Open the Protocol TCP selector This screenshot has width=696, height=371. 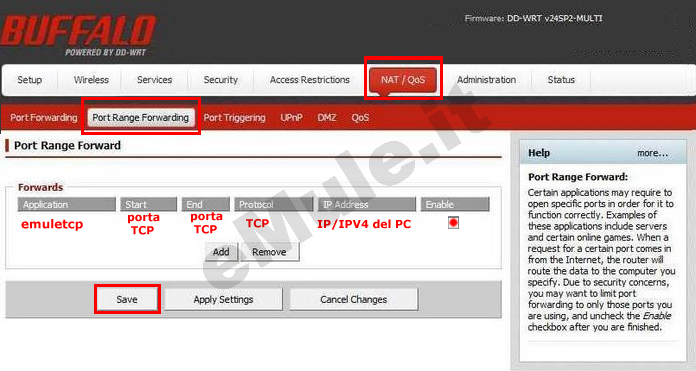coord(257,223)
